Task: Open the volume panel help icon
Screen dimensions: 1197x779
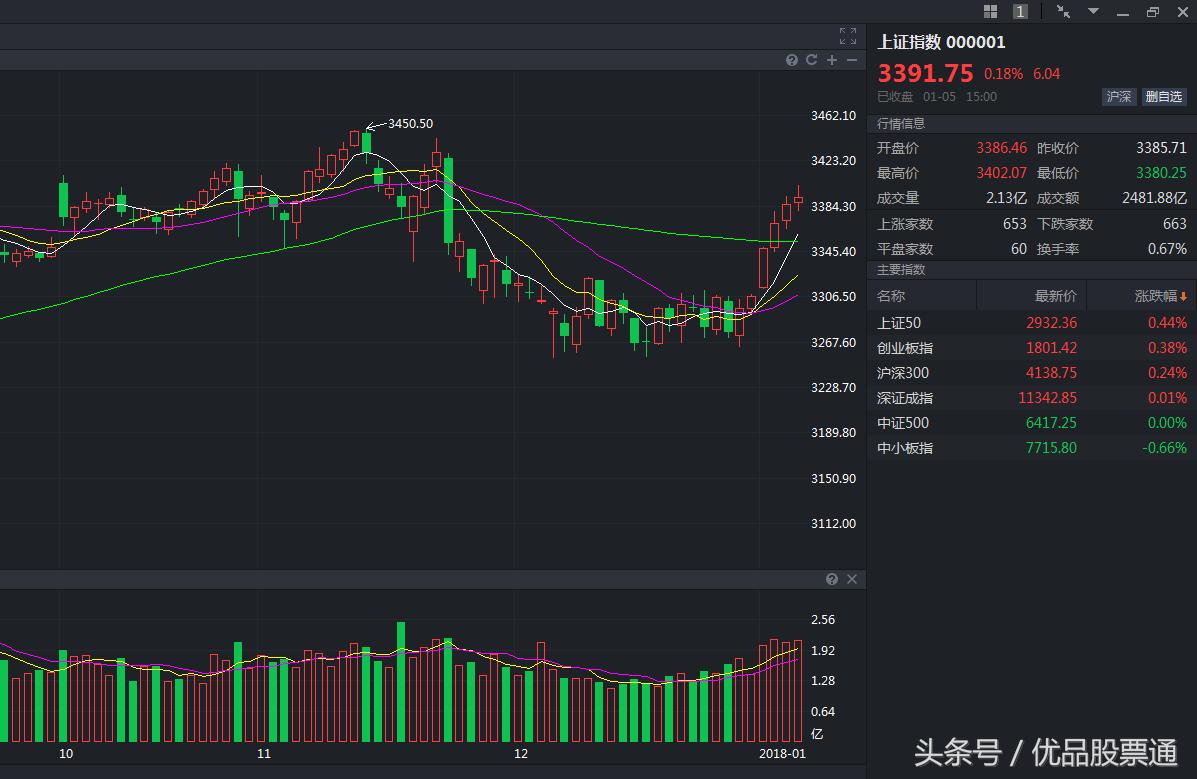Action: [832, 579]
